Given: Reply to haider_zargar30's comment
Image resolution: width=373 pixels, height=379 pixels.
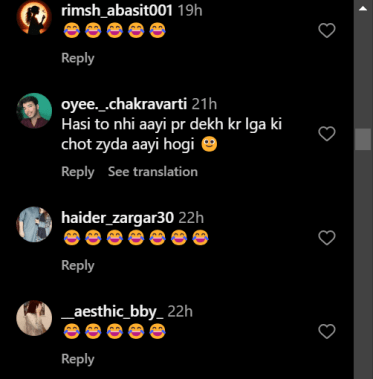Looking at the screenshot, I should coord(78,266).
